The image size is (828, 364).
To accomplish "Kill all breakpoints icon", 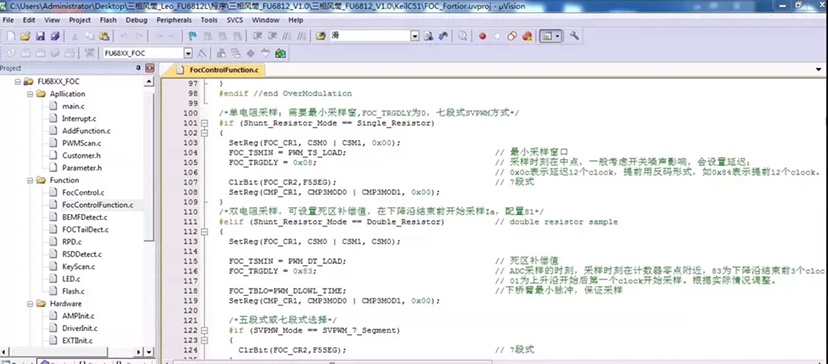I will (526, 36).
